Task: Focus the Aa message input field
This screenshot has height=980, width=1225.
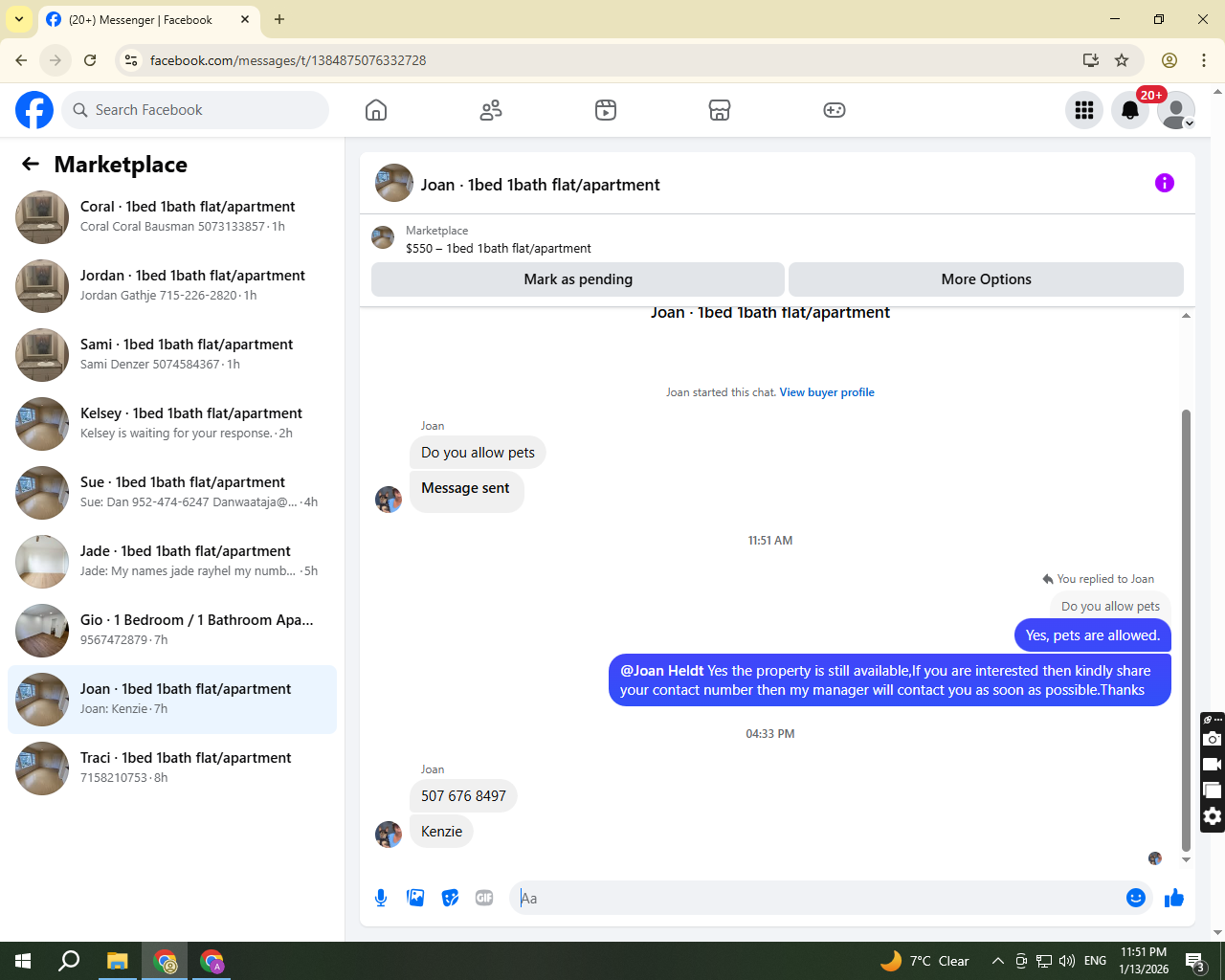Action: coord(818,898)
